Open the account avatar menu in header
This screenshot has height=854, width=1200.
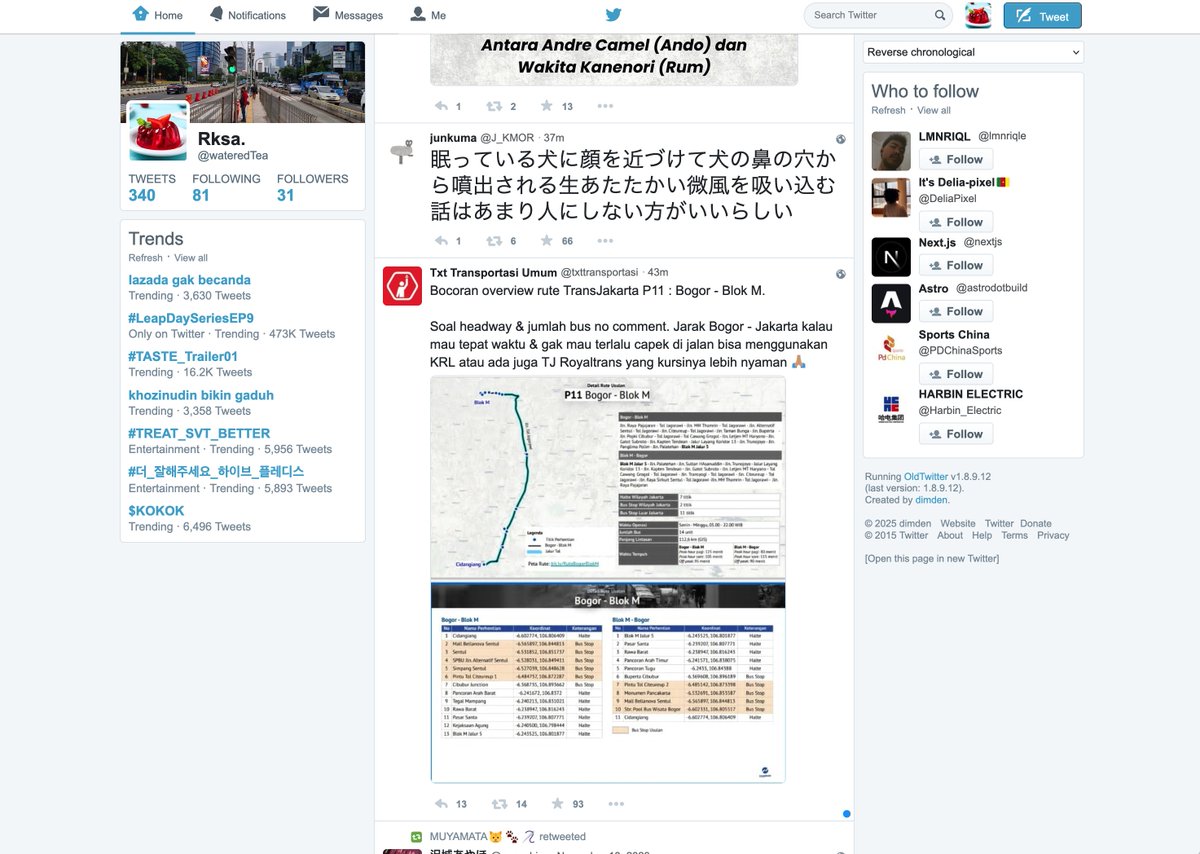point(977,15)
